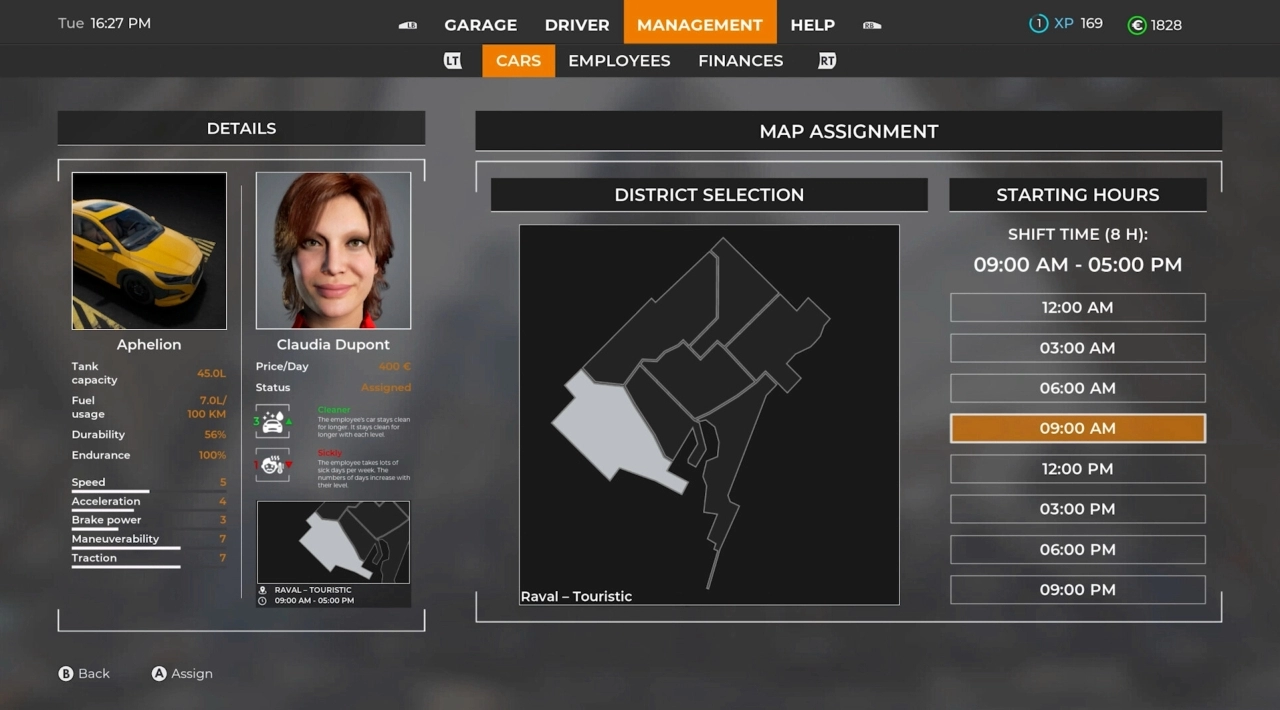Viewport: 1280px width, 710px height.
Task: Click the Maneuverability stat bar
Action: (125, 547)
